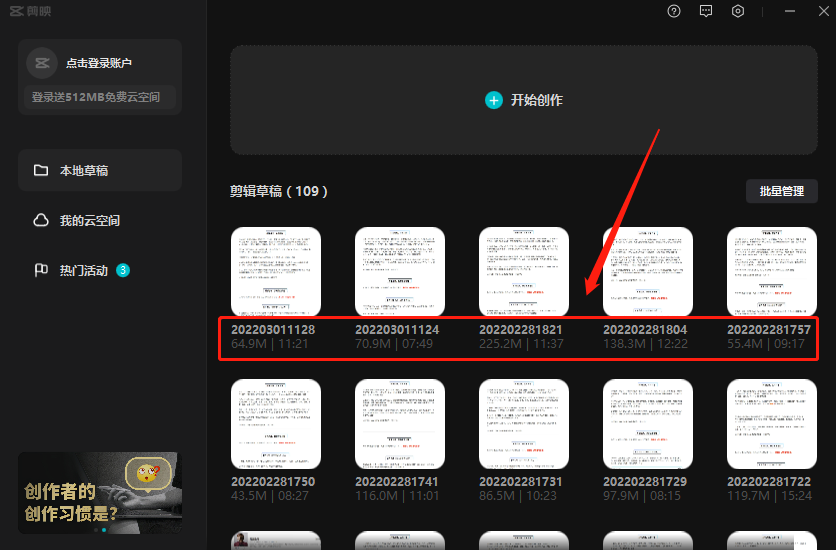Click the info text 70.9M | 07:49
This screenshot has height=550, width=836.
[394, 344]
